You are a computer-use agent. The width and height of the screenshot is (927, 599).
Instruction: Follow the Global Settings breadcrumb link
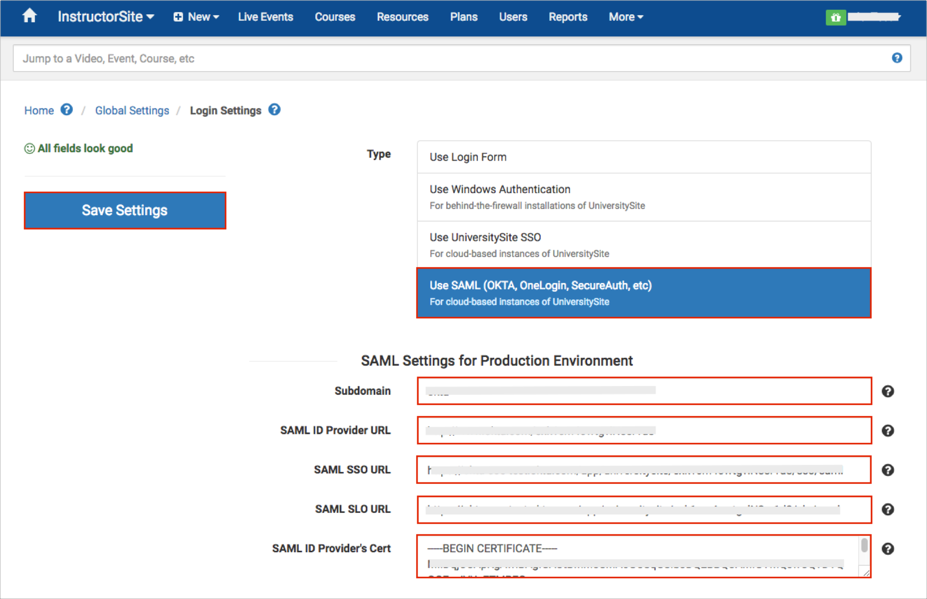(132, 111)
